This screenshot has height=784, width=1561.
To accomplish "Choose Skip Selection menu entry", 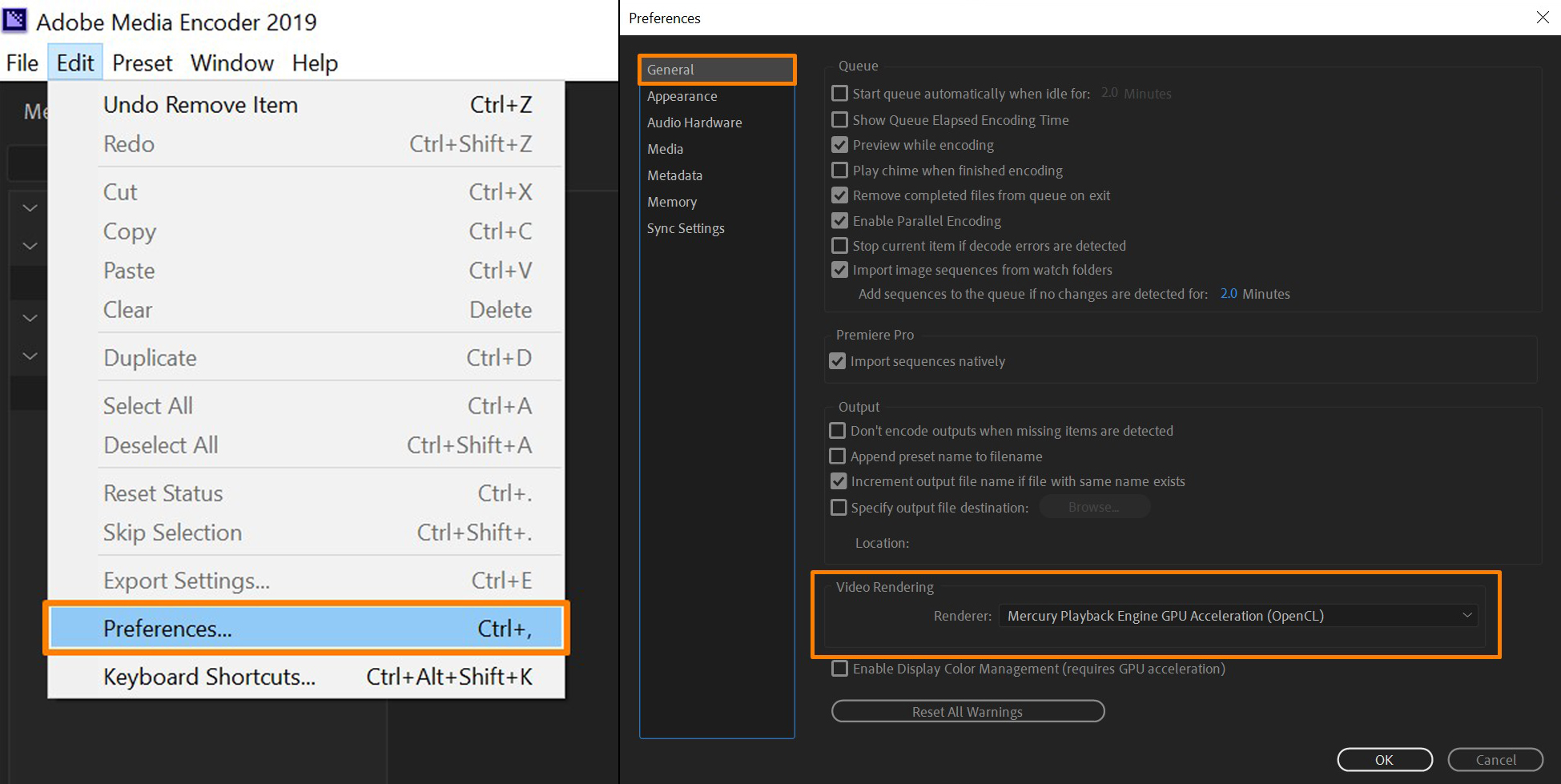I will click(x=306, y=533).
